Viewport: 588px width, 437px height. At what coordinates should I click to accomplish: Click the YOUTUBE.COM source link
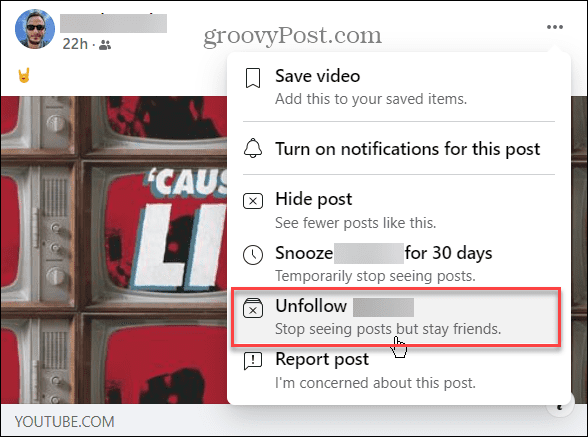pos(64,422)
